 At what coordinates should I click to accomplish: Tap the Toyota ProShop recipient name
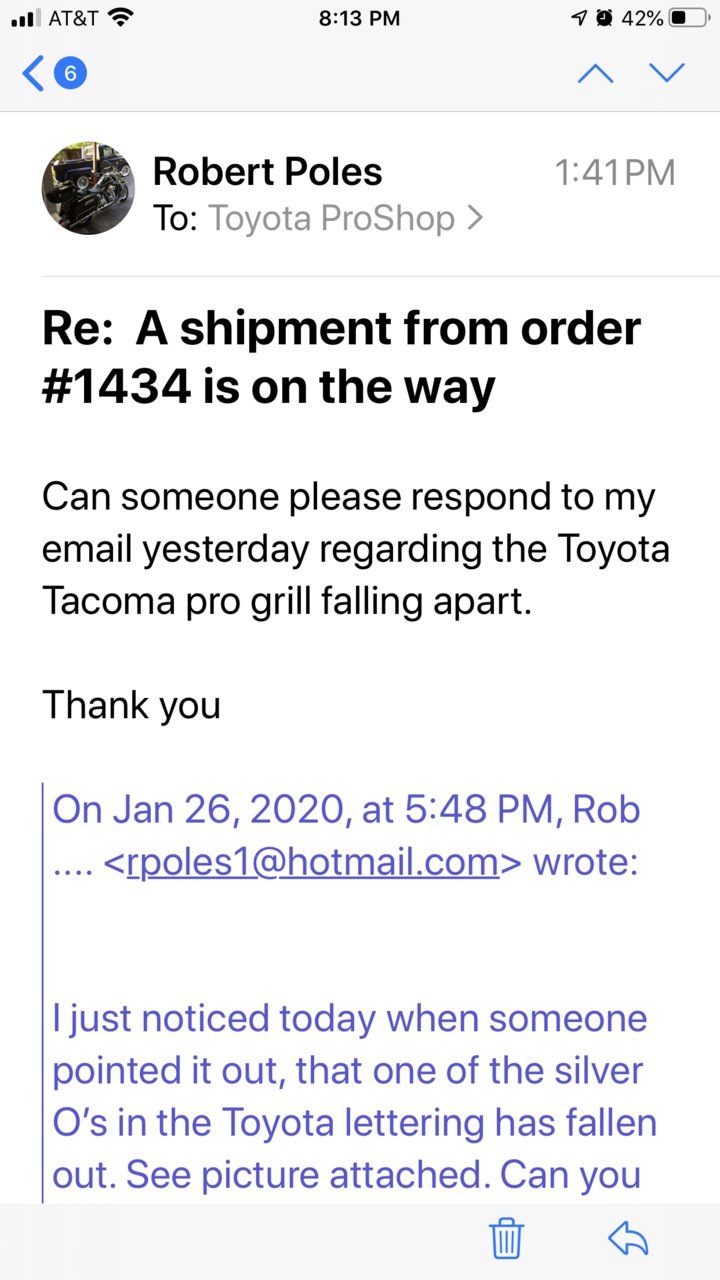[x=331, y=218]
